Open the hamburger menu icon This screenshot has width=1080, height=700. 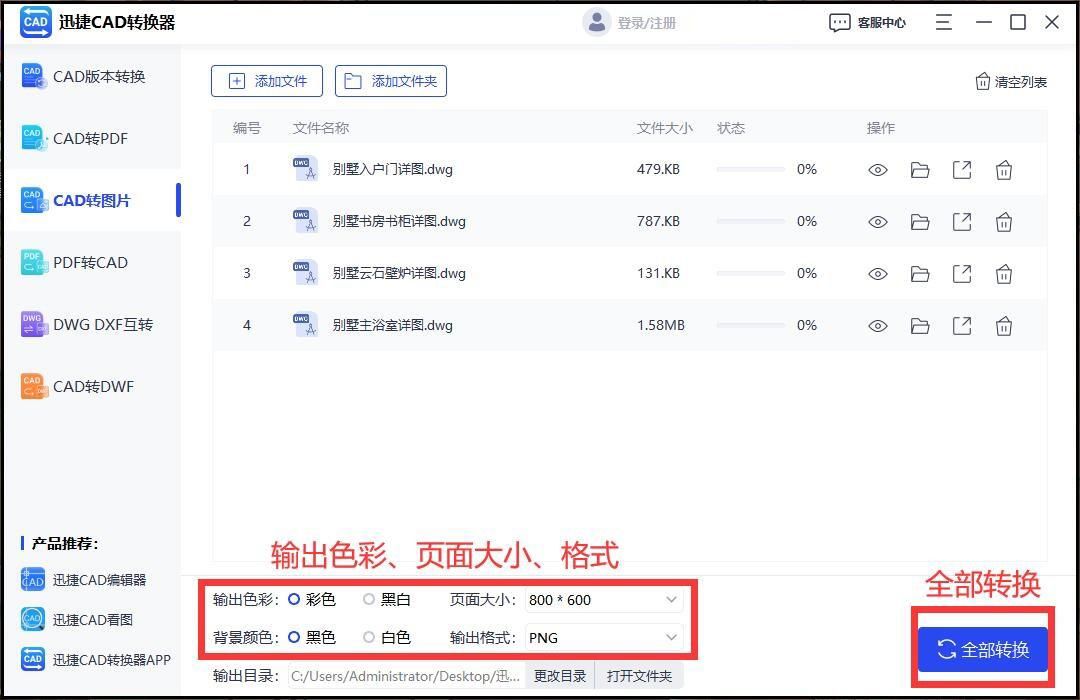click(x=943, y=21)
